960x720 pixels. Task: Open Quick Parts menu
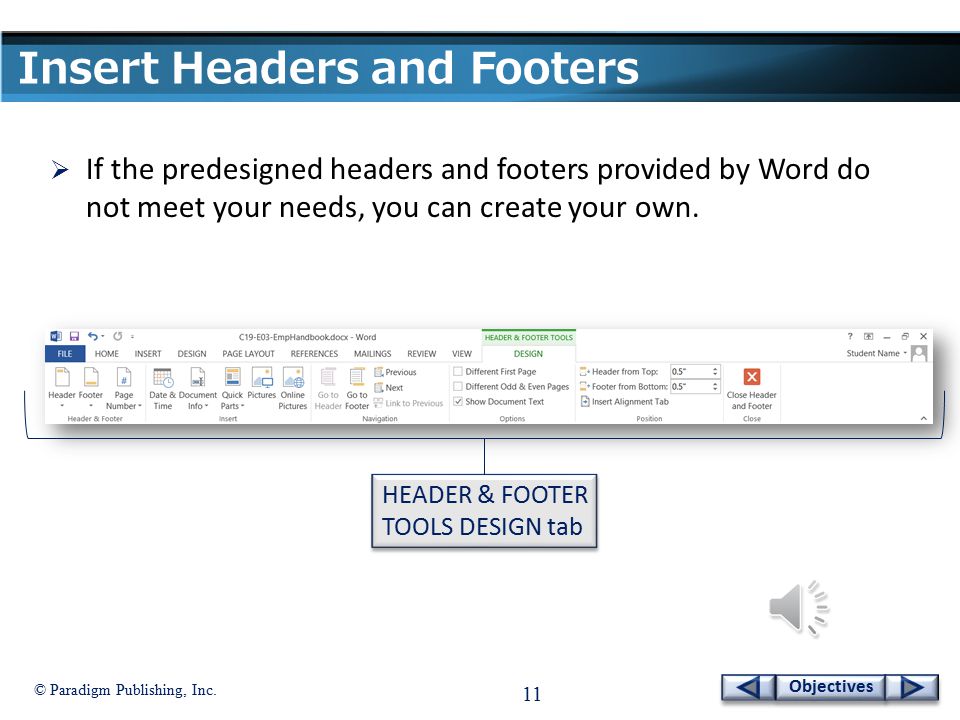click(232, 388)
